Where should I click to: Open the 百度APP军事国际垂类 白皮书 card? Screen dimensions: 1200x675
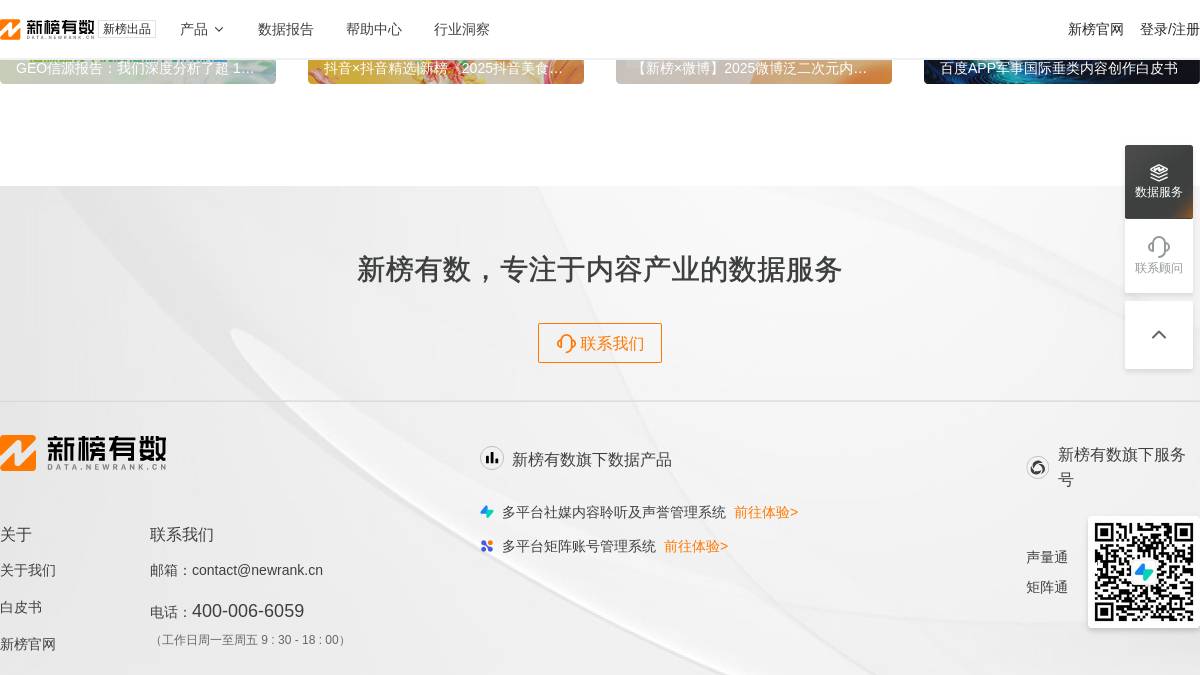point(1062,70)
